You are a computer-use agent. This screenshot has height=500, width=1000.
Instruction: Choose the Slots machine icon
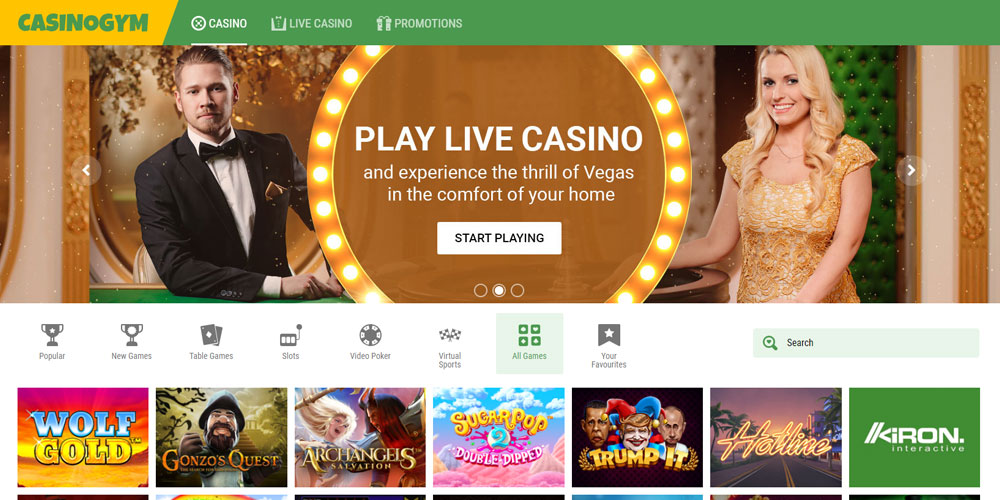[290, 335]
